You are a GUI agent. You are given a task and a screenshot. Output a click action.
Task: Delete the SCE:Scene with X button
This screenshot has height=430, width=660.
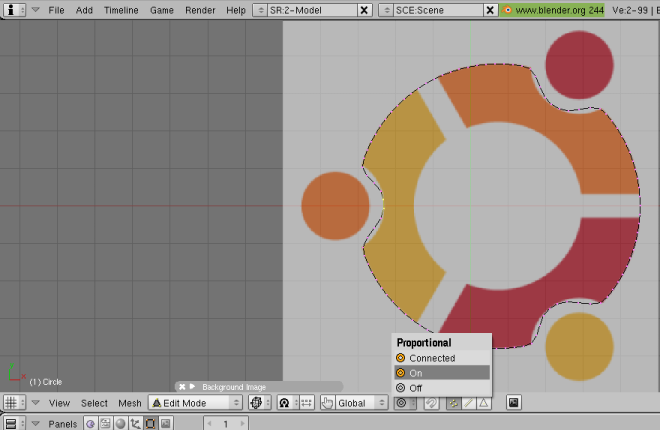490,10
